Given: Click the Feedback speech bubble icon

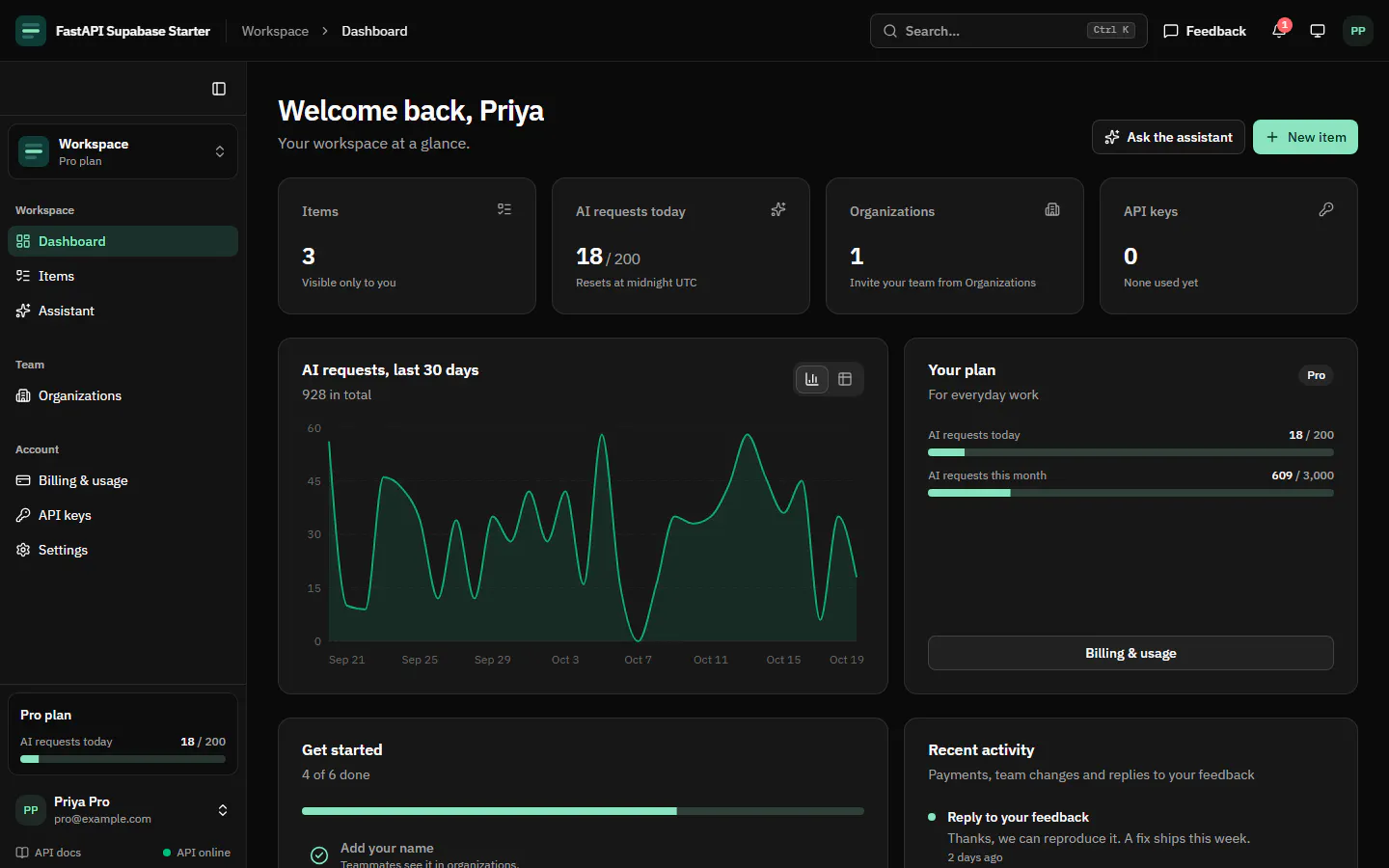Looking at the screenshot, I should pyautogui.click(x=1171, y=31).
